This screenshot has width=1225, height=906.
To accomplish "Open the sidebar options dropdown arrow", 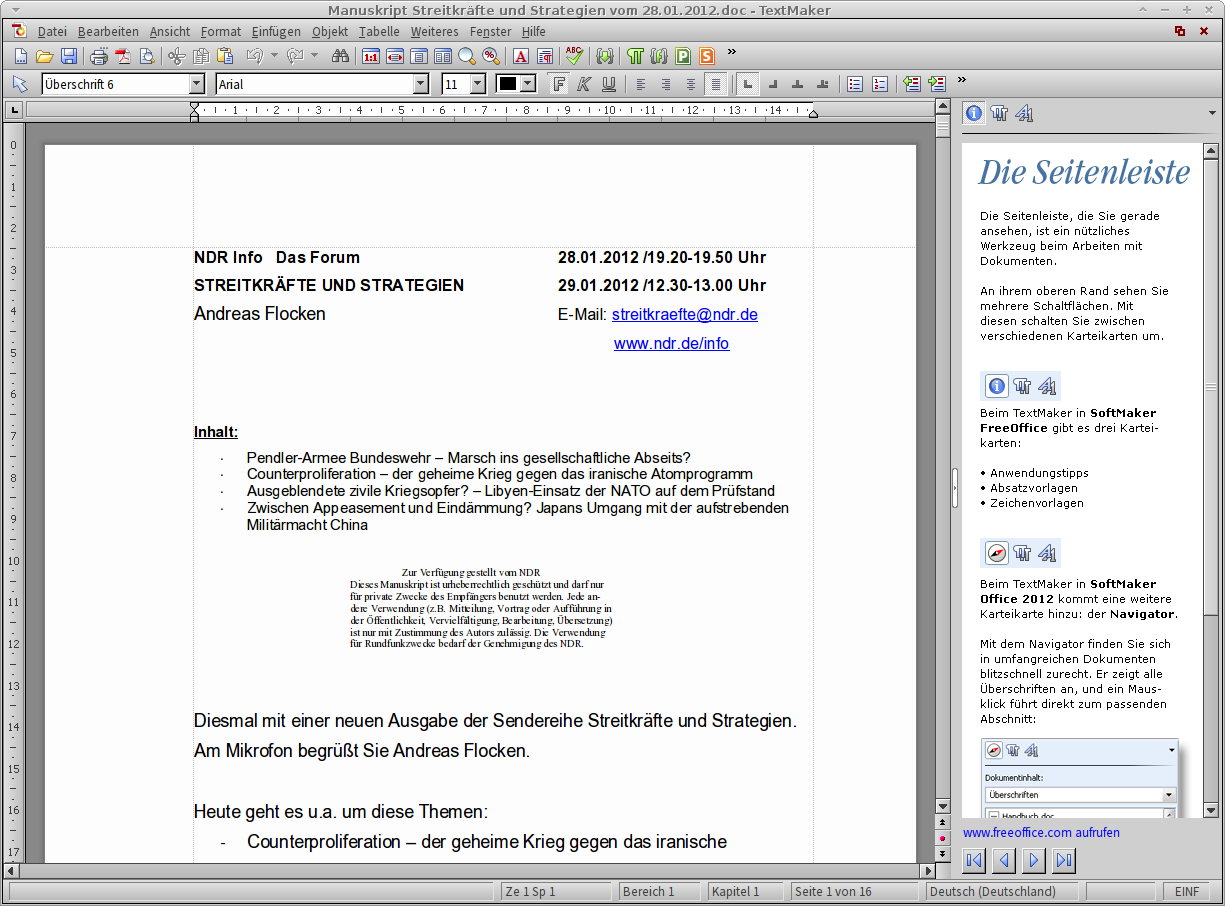I will pos(1212,113).
